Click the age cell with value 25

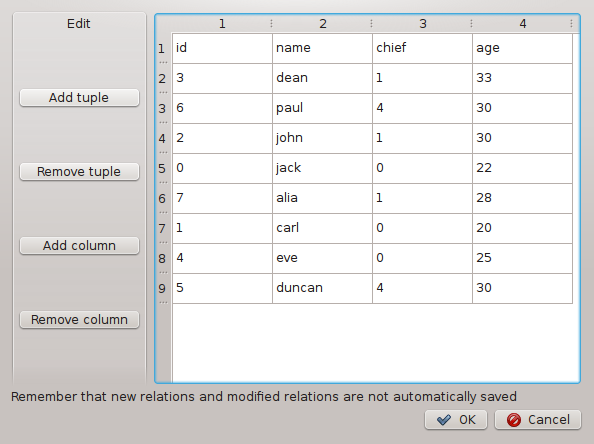click(522, 258)
